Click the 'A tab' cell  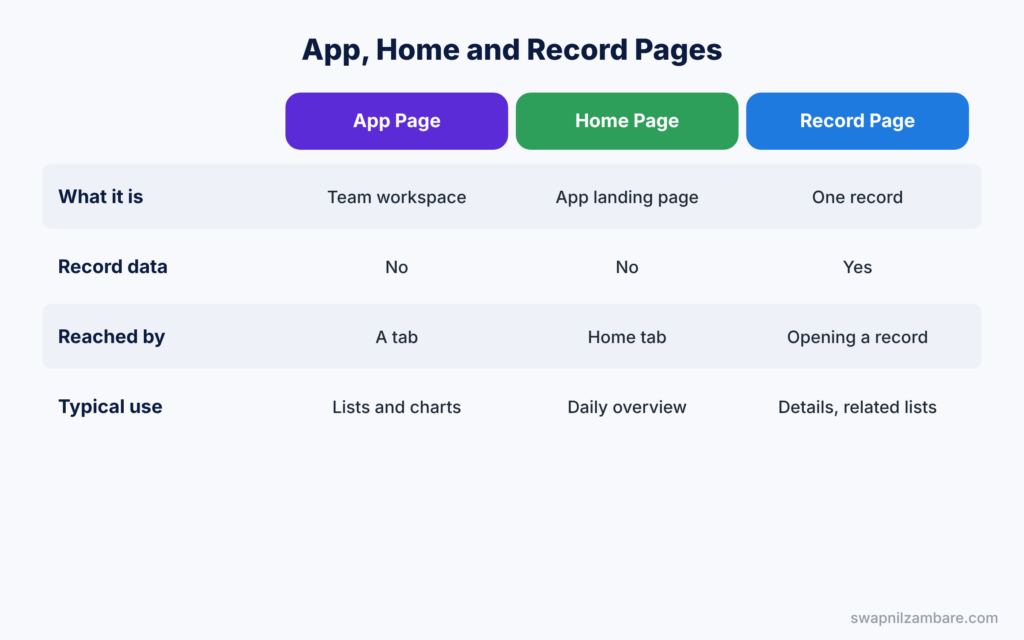pyautogui.click(x=396, y=337)
